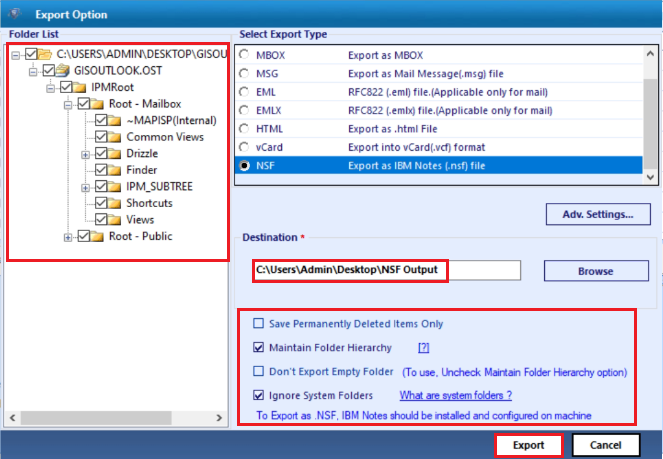Click 'Export as IBM Notes (.nsf) file' description
Screen dimensions: 663x459
pyautogui.click(x=416, y=166)
